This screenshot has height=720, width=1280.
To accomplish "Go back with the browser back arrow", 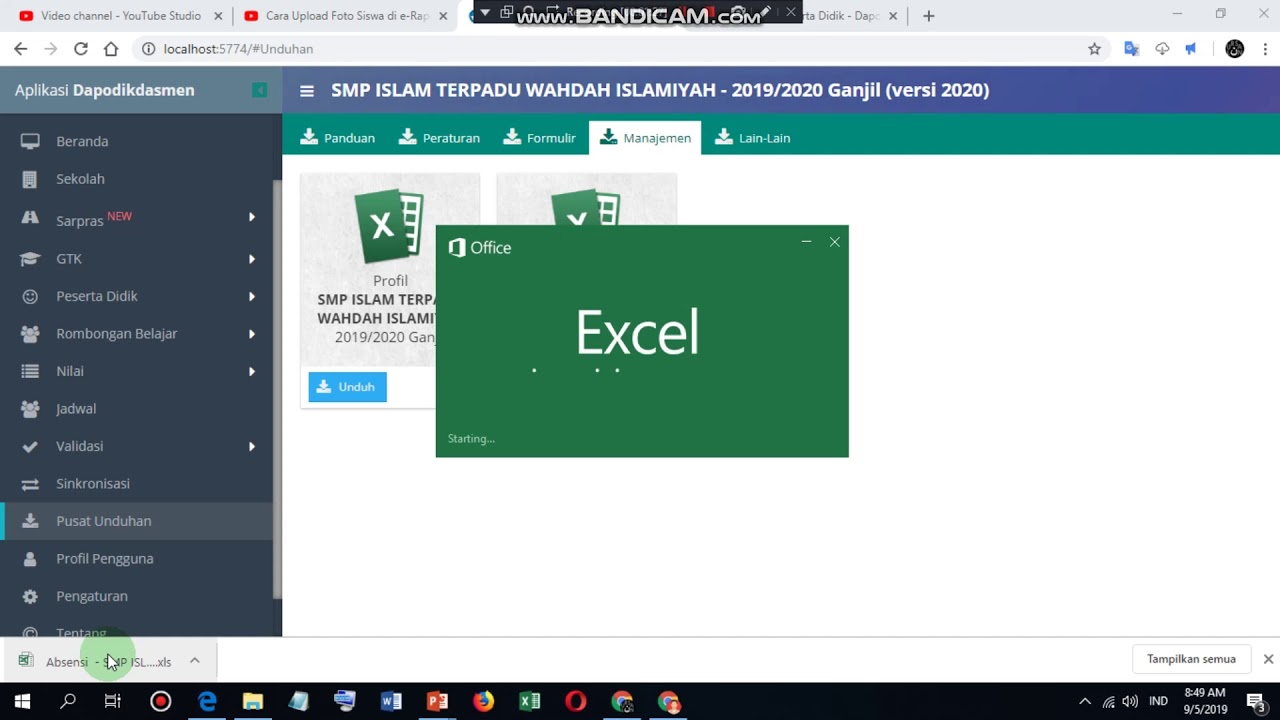I will [21, 49].
